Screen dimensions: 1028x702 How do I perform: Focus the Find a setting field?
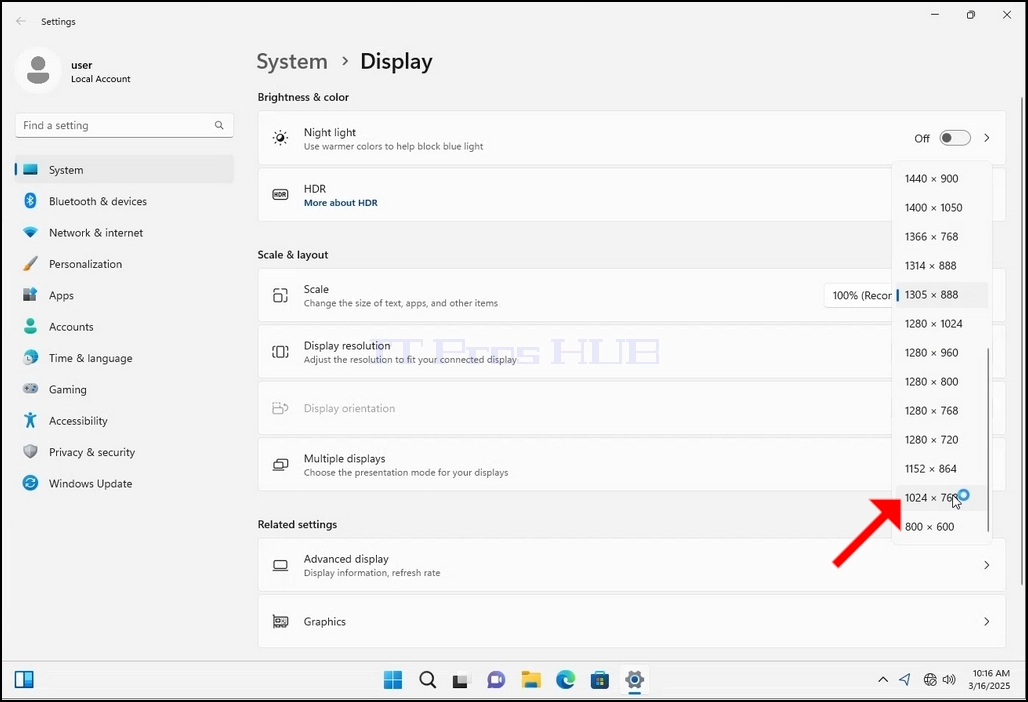pos(124,125)
